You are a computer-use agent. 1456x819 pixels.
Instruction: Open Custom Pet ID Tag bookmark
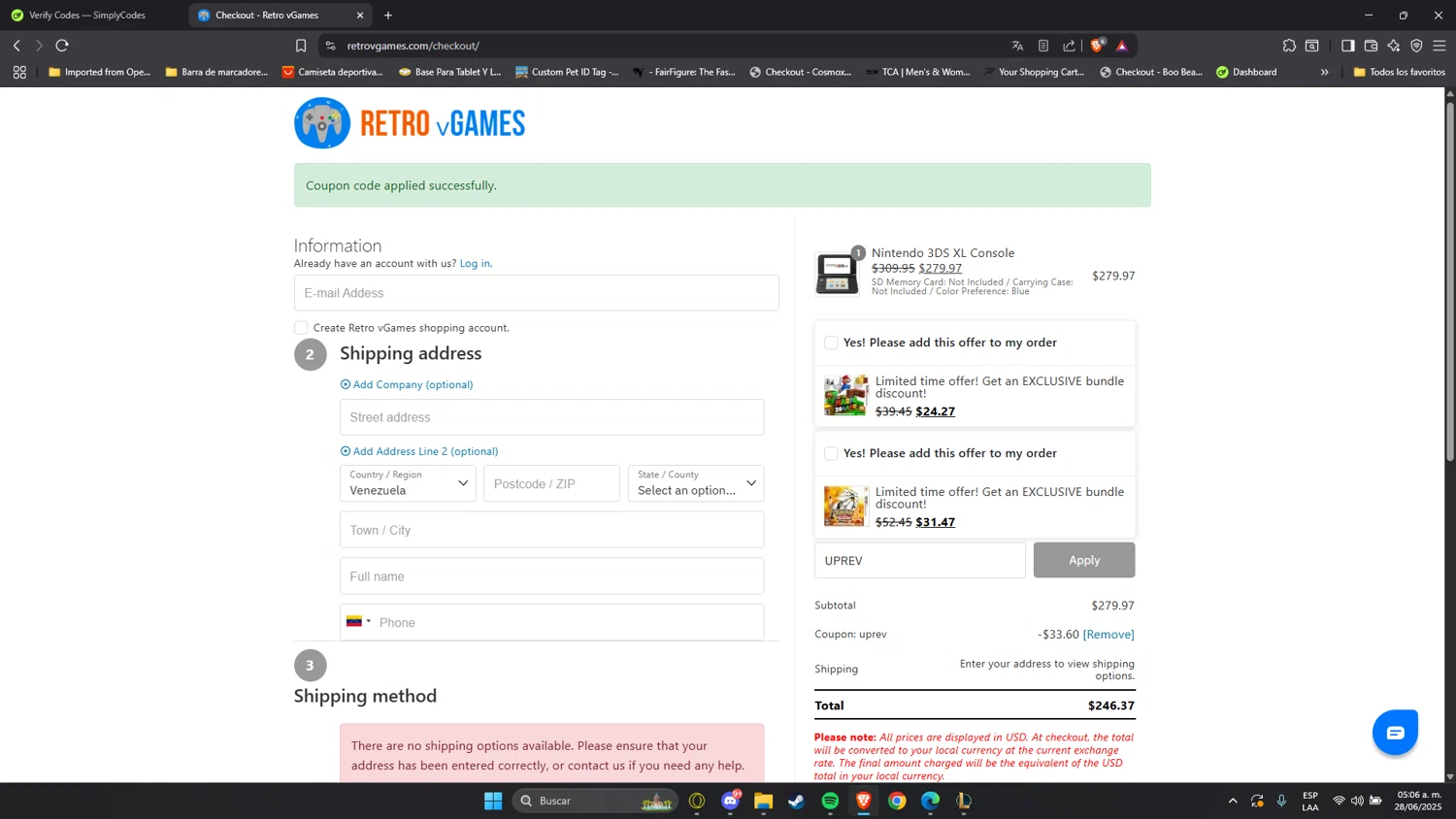click(567, 72)
